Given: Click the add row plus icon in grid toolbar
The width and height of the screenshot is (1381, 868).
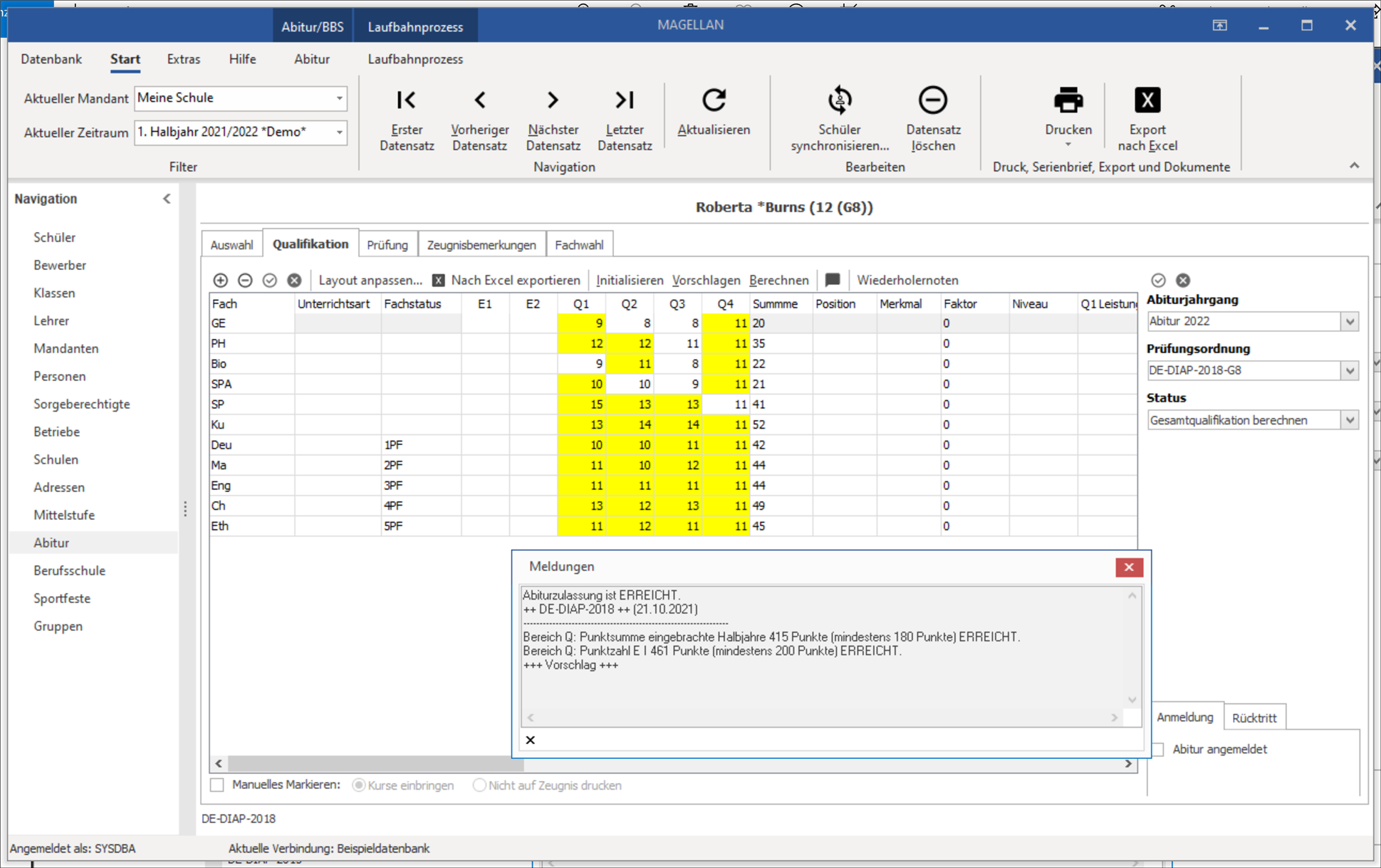Looking at the screenshot, I should click(220, 281).
